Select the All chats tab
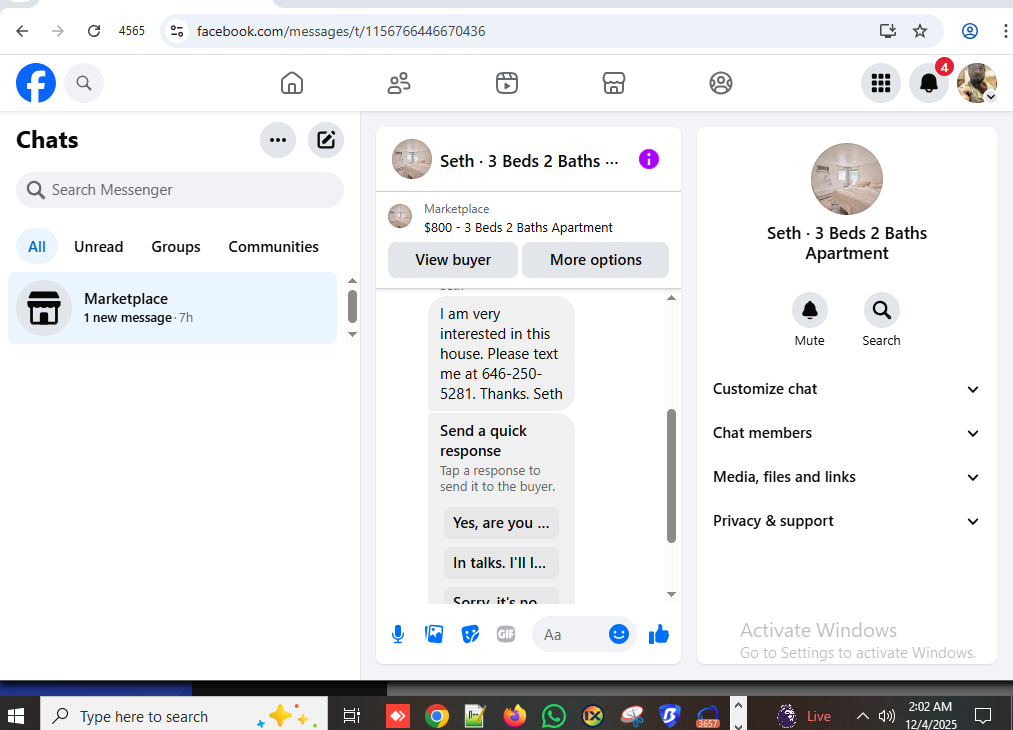This screenshot has height=730, width=1013. (37, 247)
